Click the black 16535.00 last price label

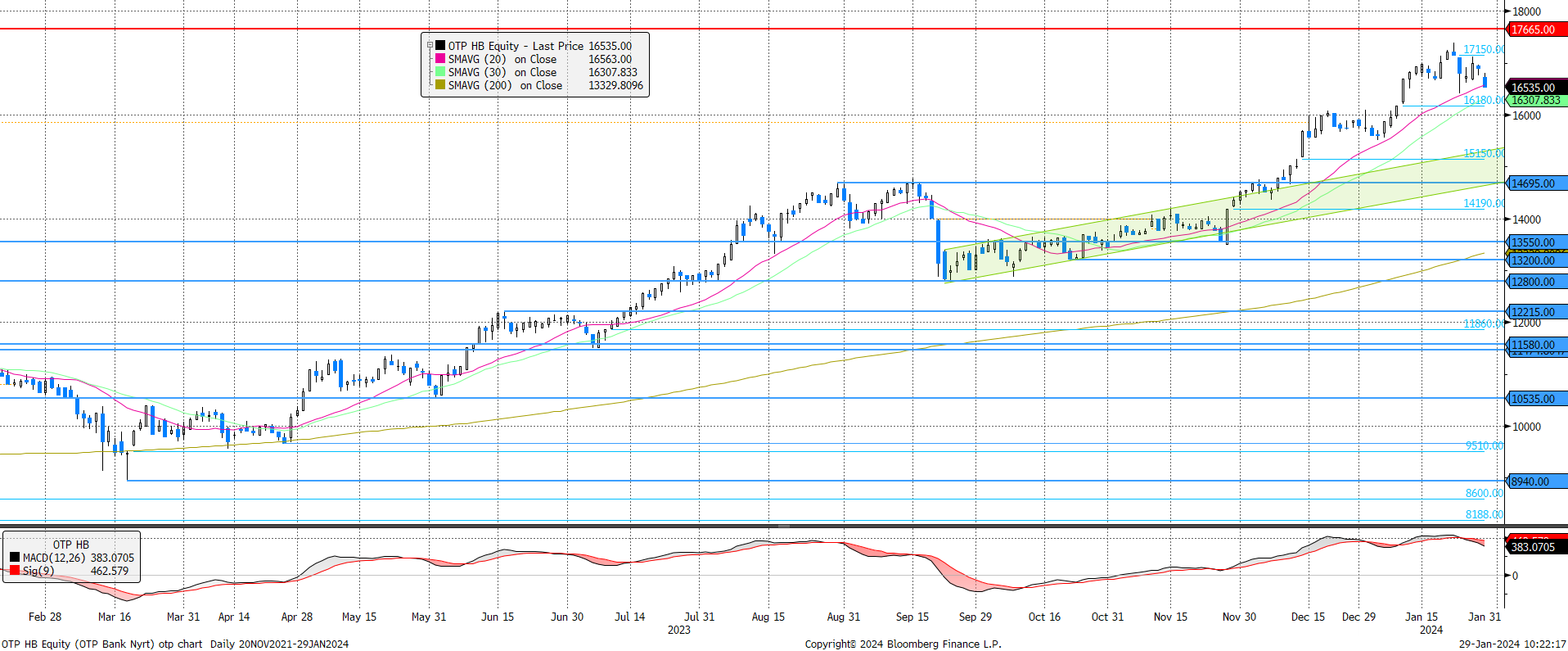(x=1537, y=87)
